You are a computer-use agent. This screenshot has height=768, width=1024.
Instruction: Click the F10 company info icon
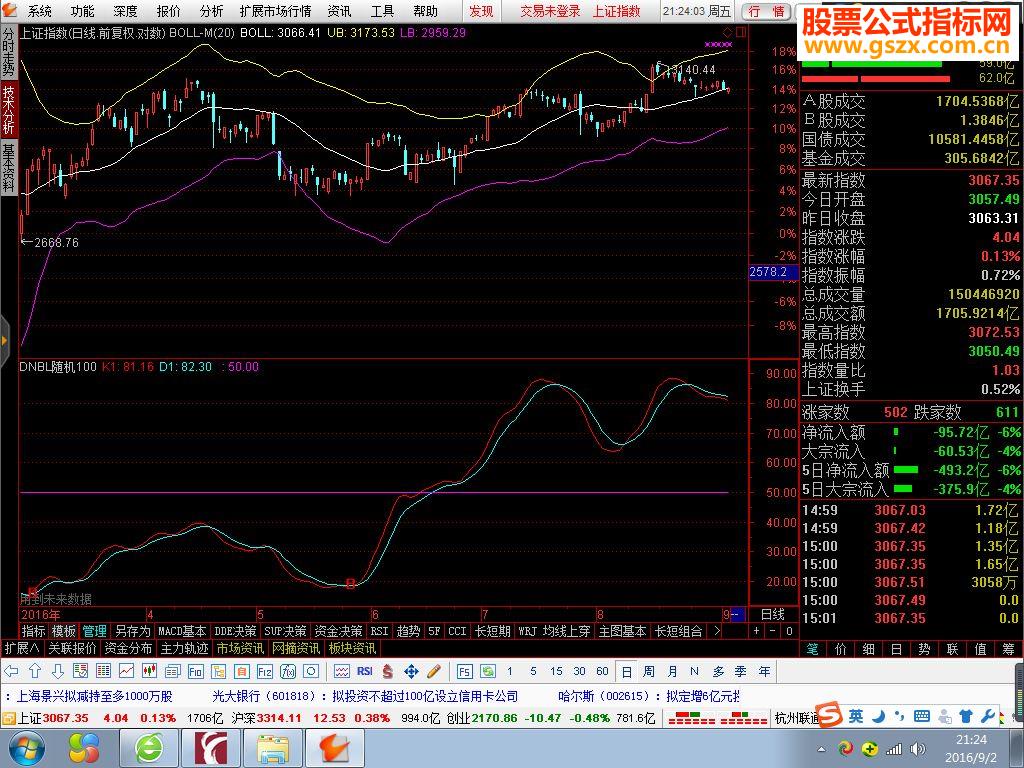point(196,671)
